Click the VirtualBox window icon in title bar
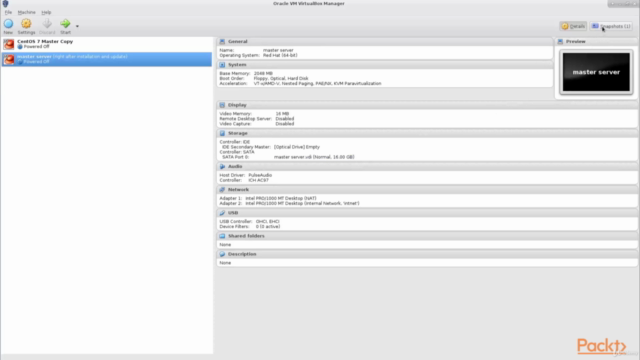 point(5,4)
